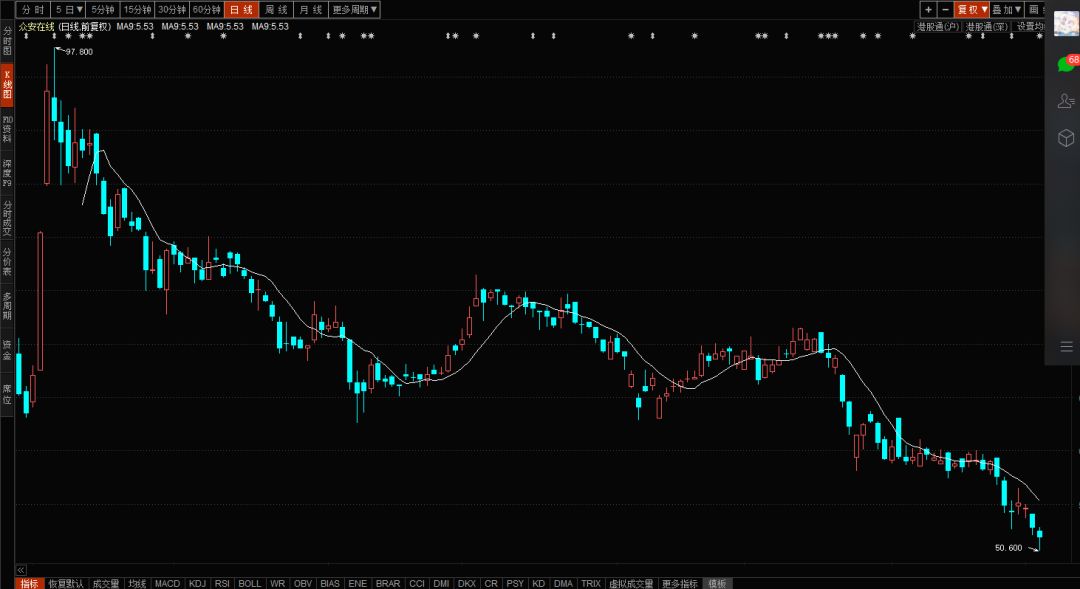Click the 画线 drawing button
Viewport: 1080px width, 589px height.
[x=1035, y=10]
